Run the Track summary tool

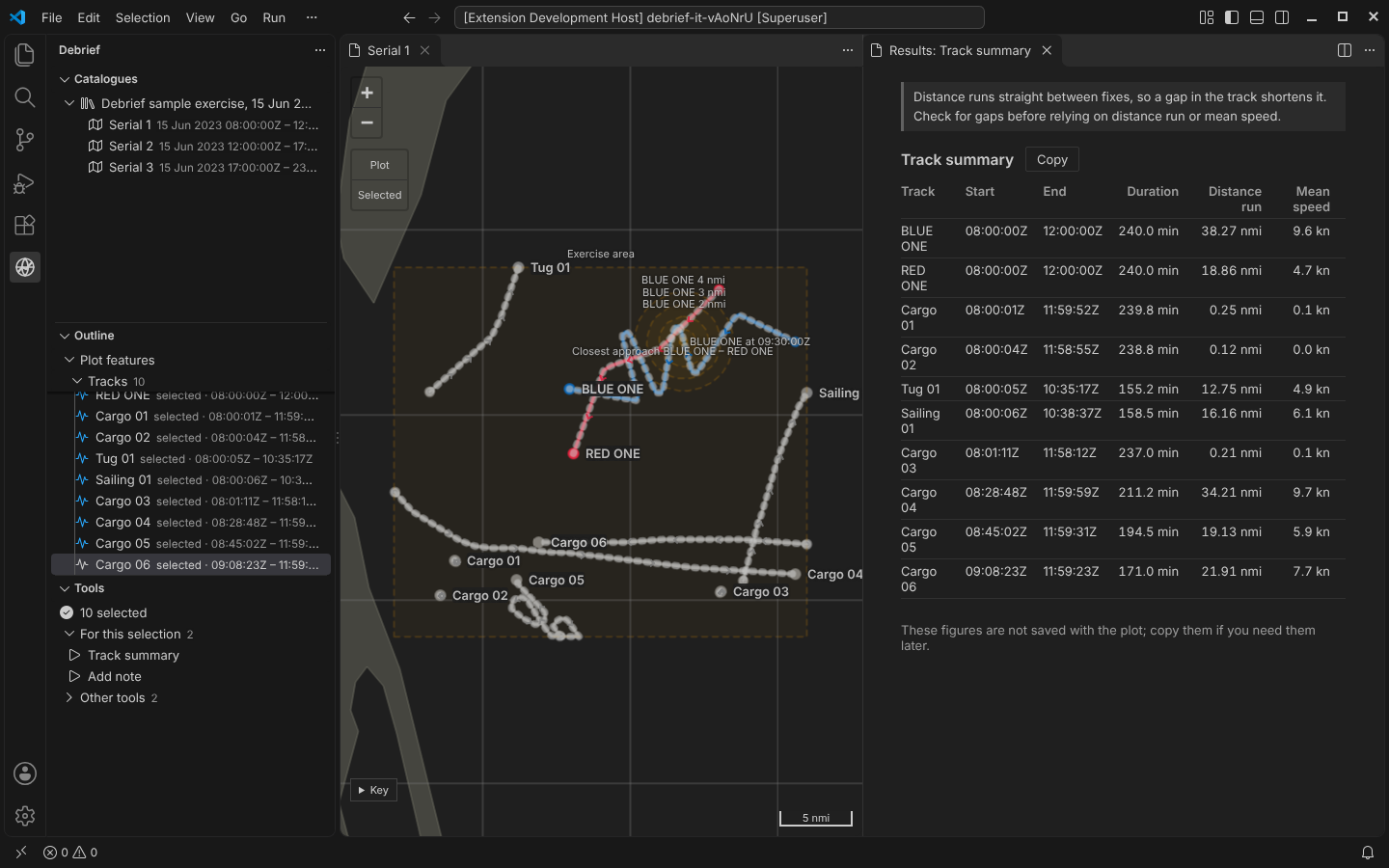click(x=133, y=655)
